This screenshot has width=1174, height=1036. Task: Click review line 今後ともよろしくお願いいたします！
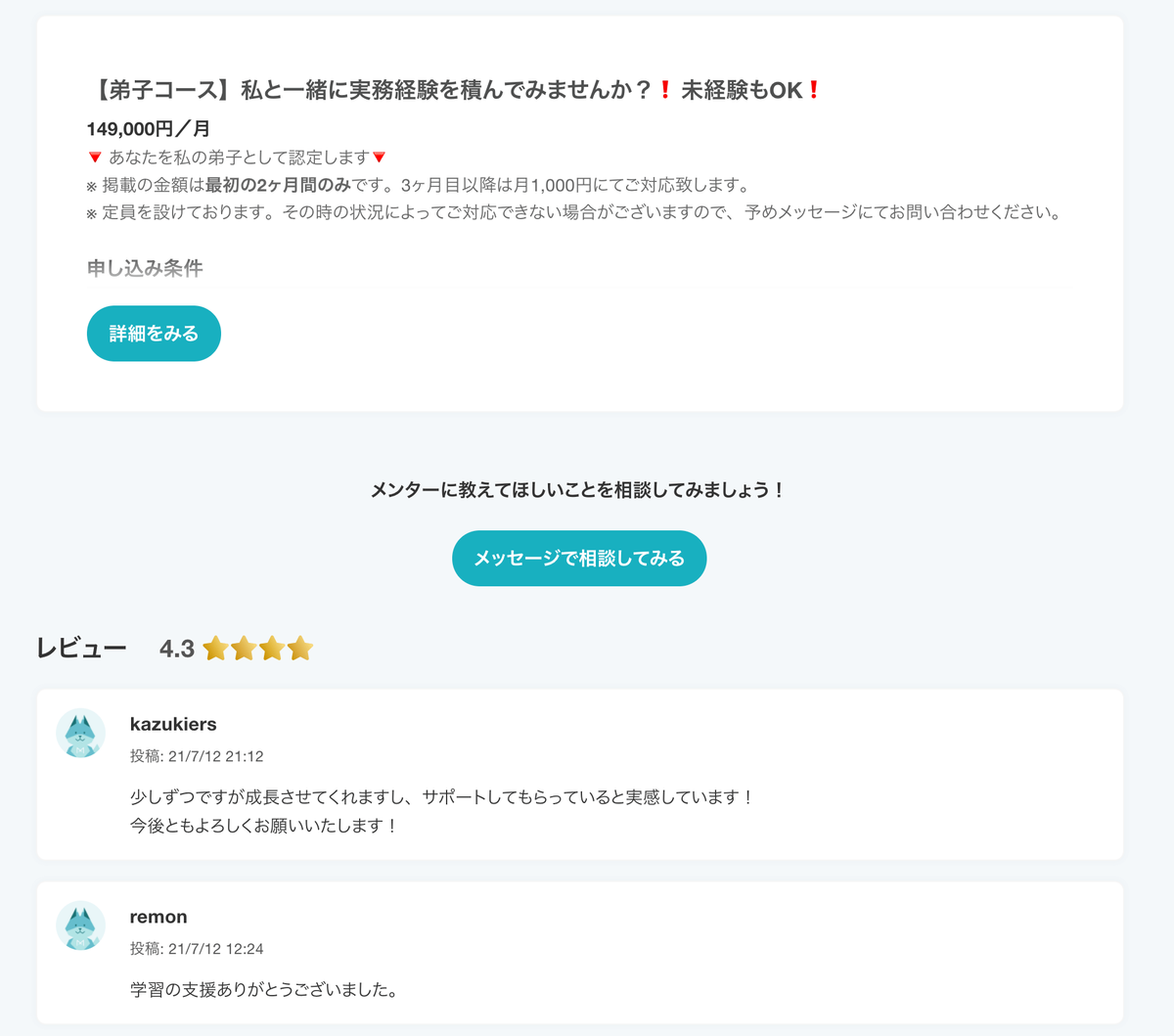point(265,826)
